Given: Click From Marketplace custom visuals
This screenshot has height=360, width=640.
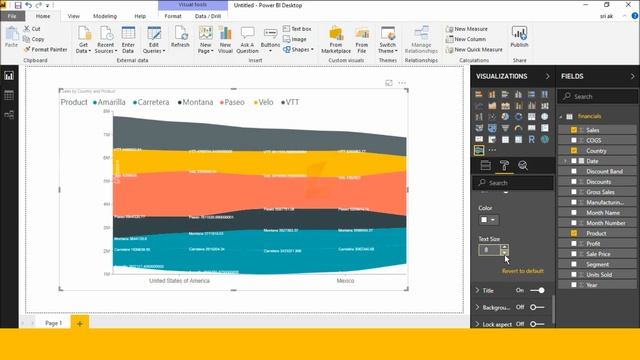Looking at the screenshot, I should pyautogui.click(x=336, y=40).
